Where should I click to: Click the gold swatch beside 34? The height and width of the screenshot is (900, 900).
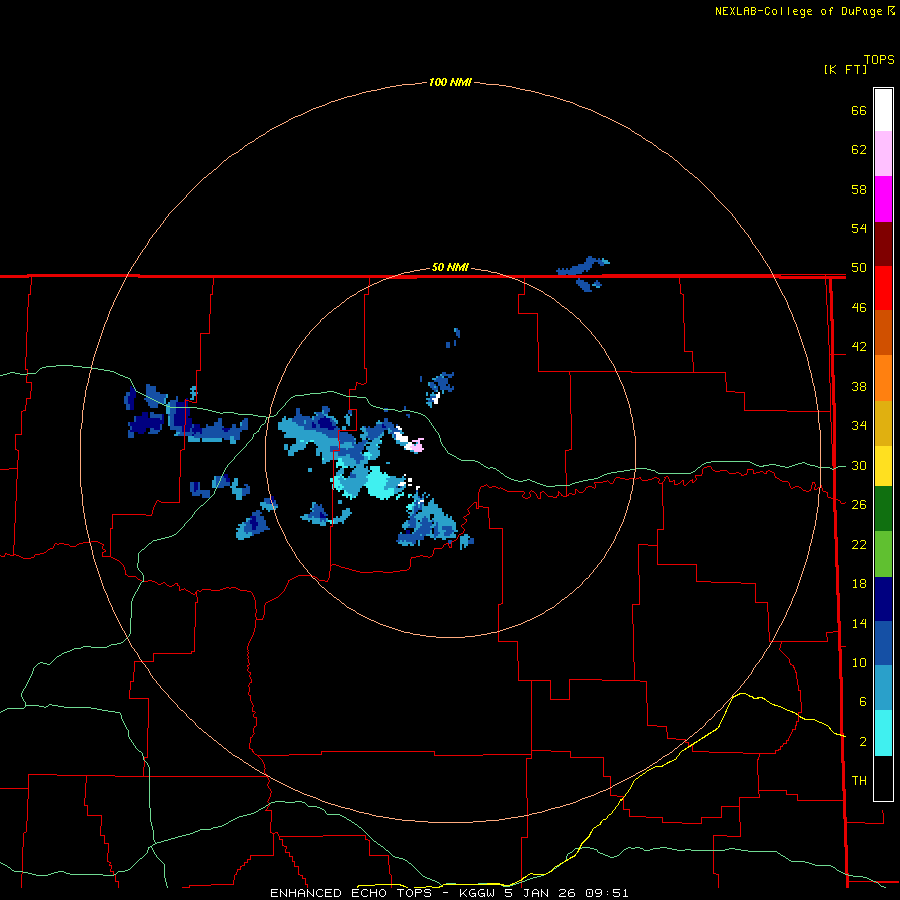point(883,423)
